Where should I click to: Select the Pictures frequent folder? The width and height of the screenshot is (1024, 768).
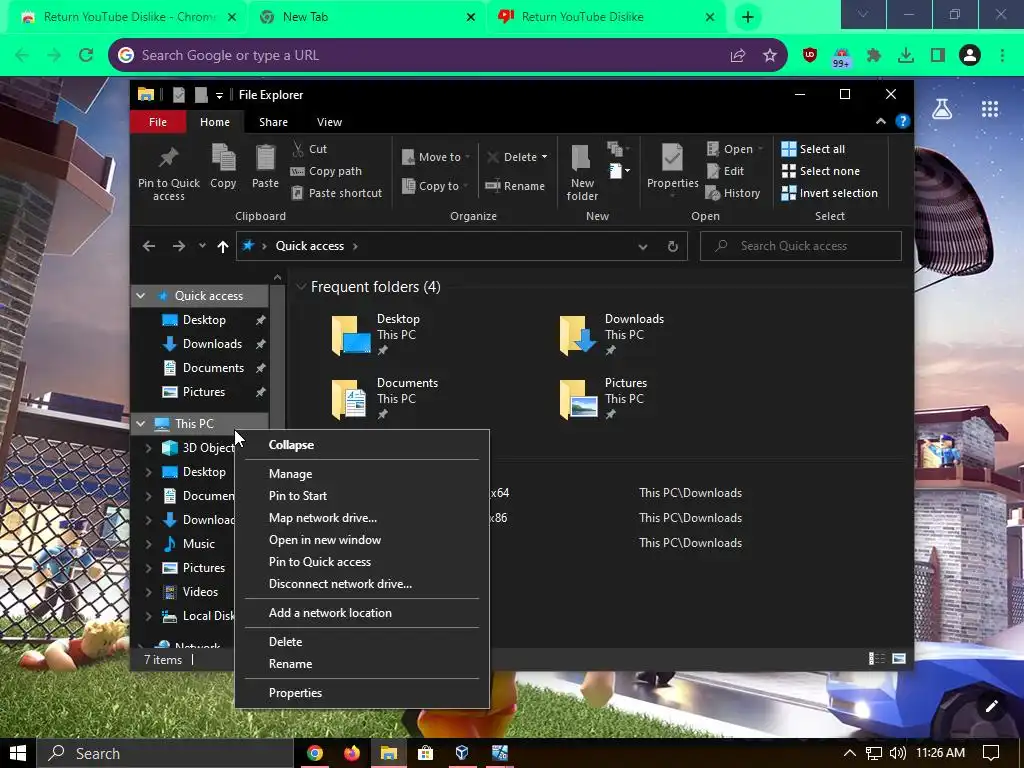pos(604,398)
